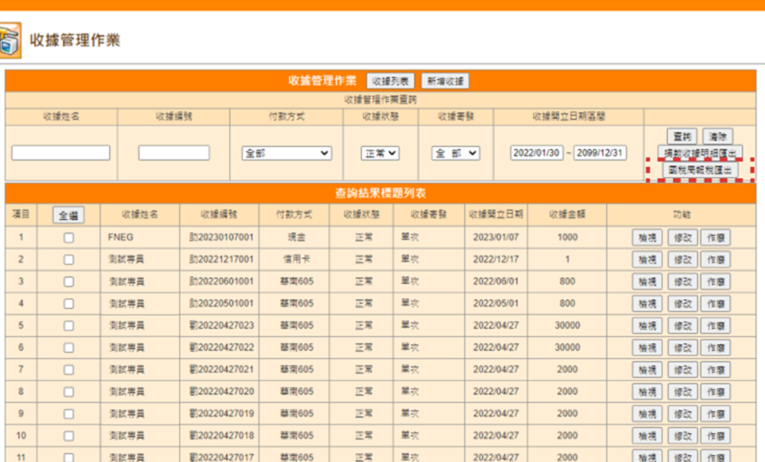Viewport: 765px width, 462px height.
Task: Focus the 收據編號 search field
Action: click(x=174, y=153)
